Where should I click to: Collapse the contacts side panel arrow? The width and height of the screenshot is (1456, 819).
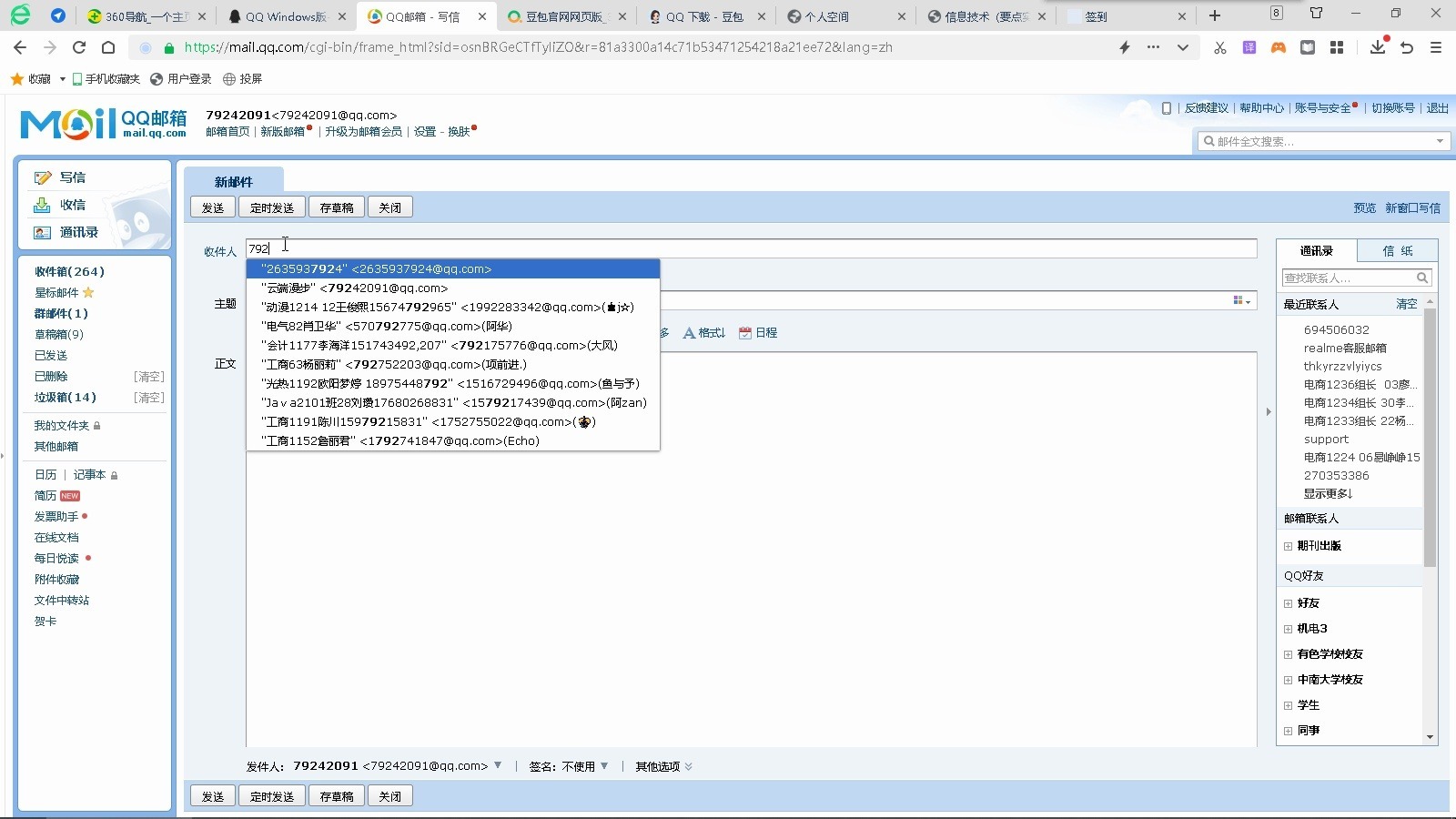click(x=1269, y=412)
